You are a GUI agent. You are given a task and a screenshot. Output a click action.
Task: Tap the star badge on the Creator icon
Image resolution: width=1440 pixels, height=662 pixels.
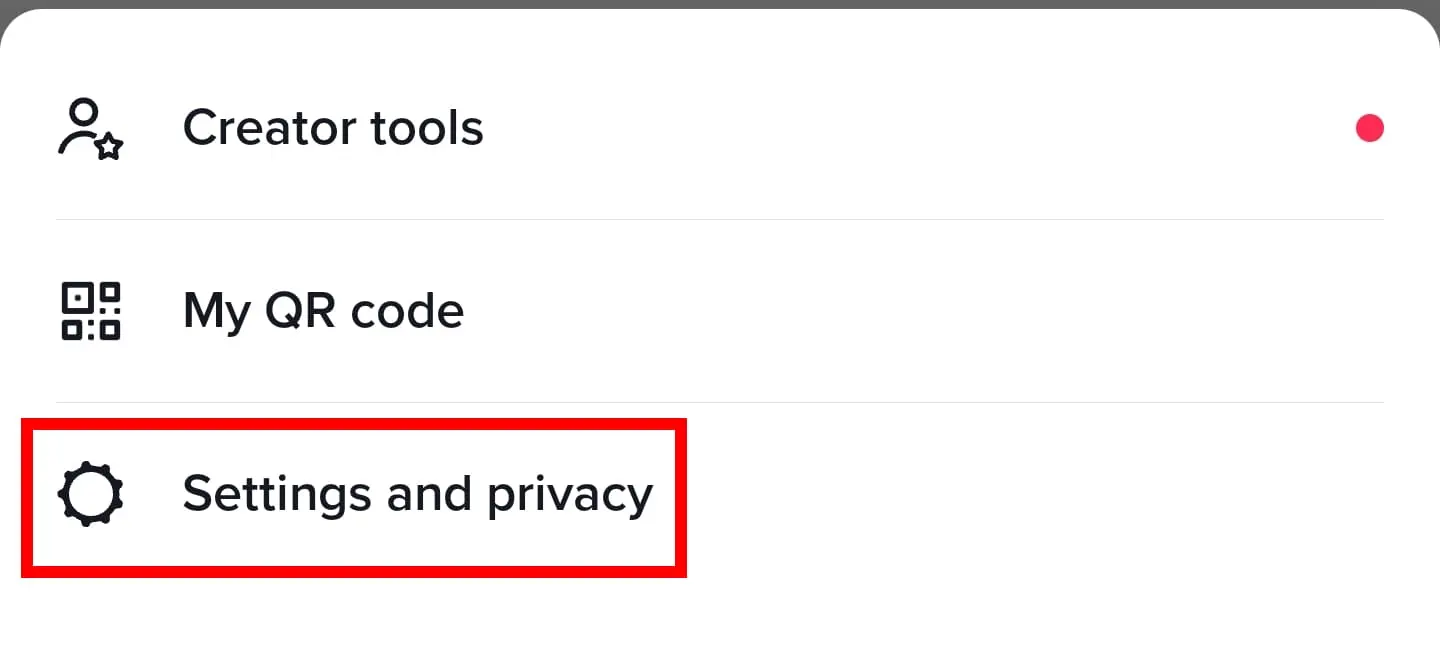tap(110, 147)
